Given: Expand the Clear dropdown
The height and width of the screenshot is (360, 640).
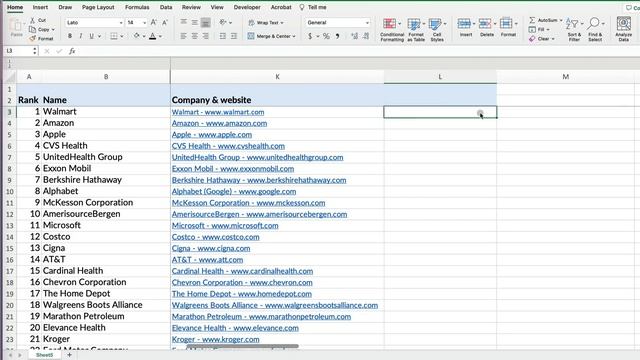Looking at the screenshot, I should [553, 39].
